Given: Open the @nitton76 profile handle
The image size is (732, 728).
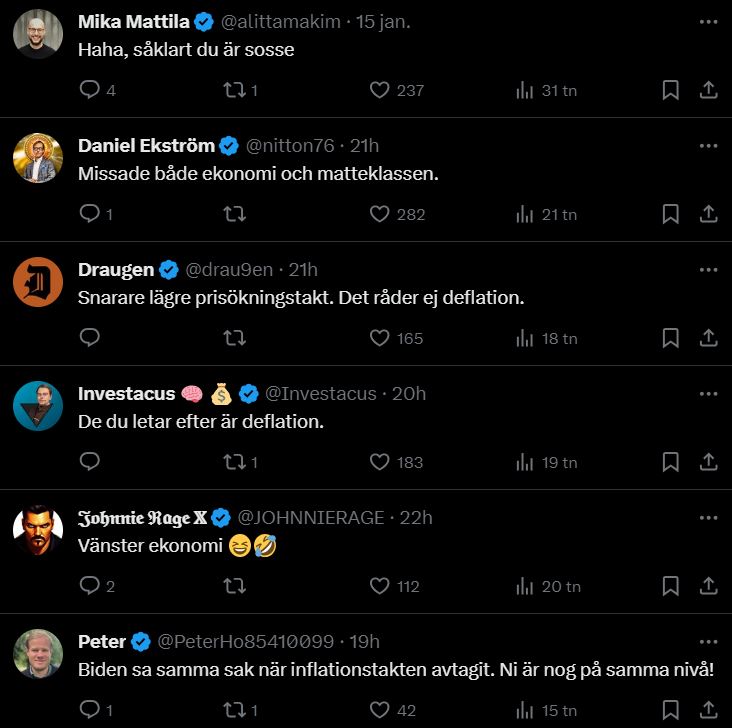Looking at the screenshot, I should 291,146.
